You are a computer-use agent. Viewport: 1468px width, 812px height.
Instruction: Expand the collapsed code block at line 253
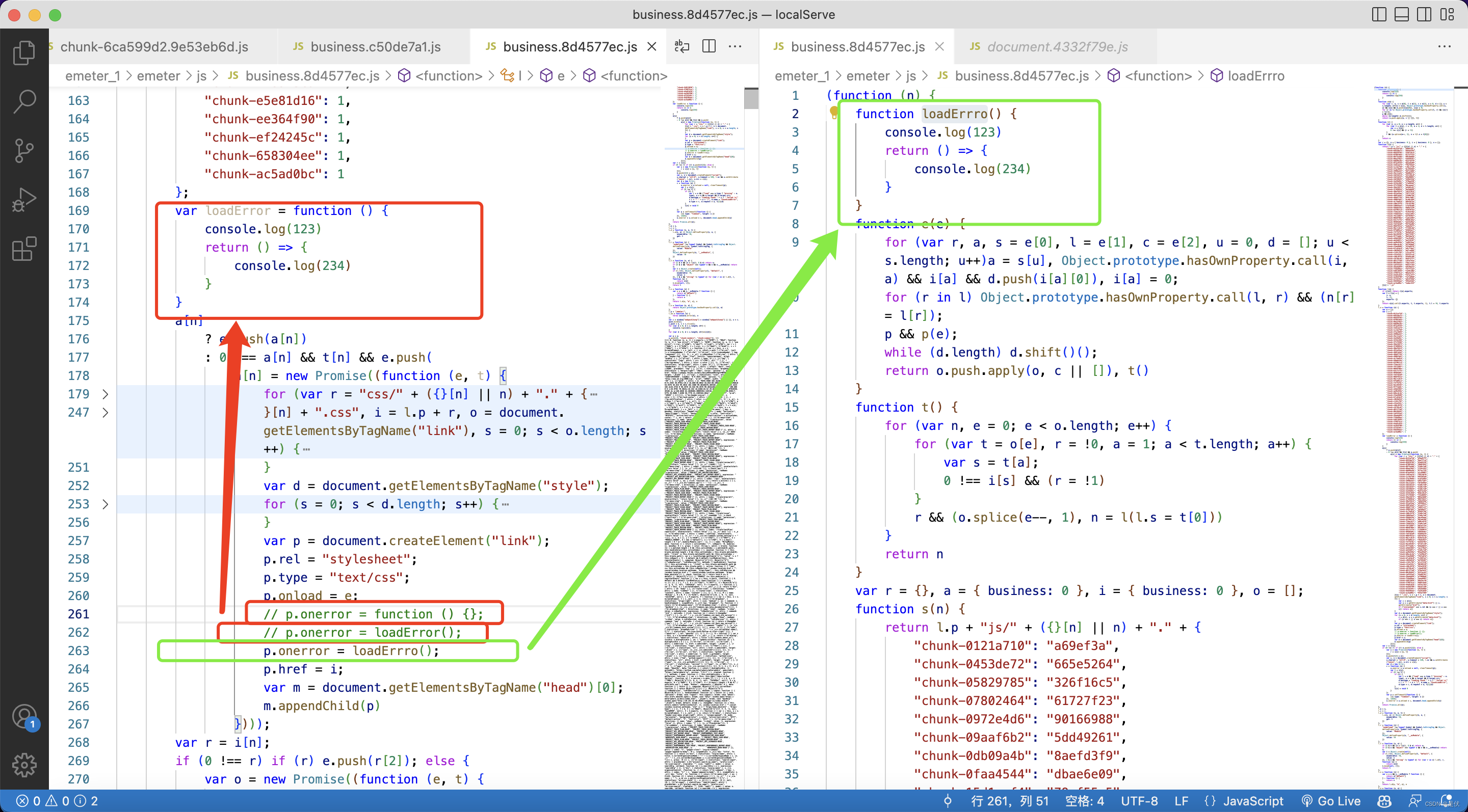pos(109,503)
